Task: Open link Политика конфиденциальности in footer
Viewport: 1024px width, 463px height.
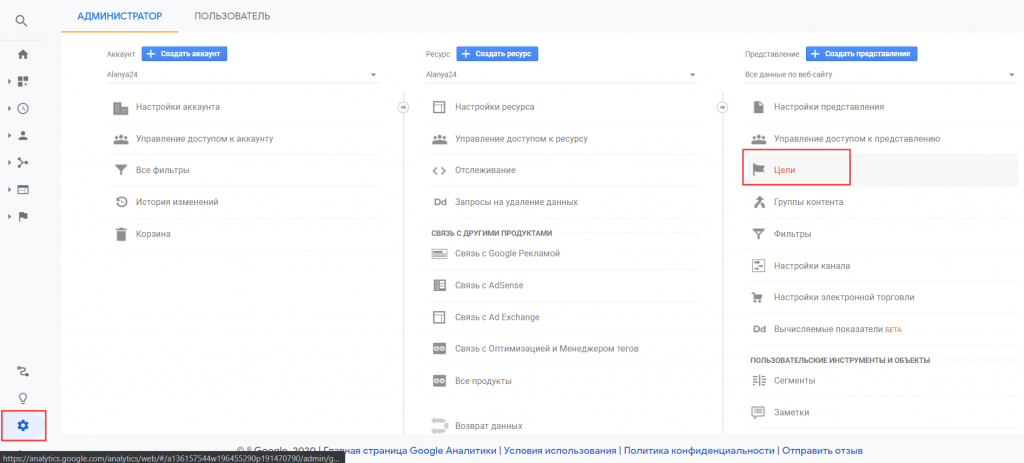Action: (x=700, y=451)
